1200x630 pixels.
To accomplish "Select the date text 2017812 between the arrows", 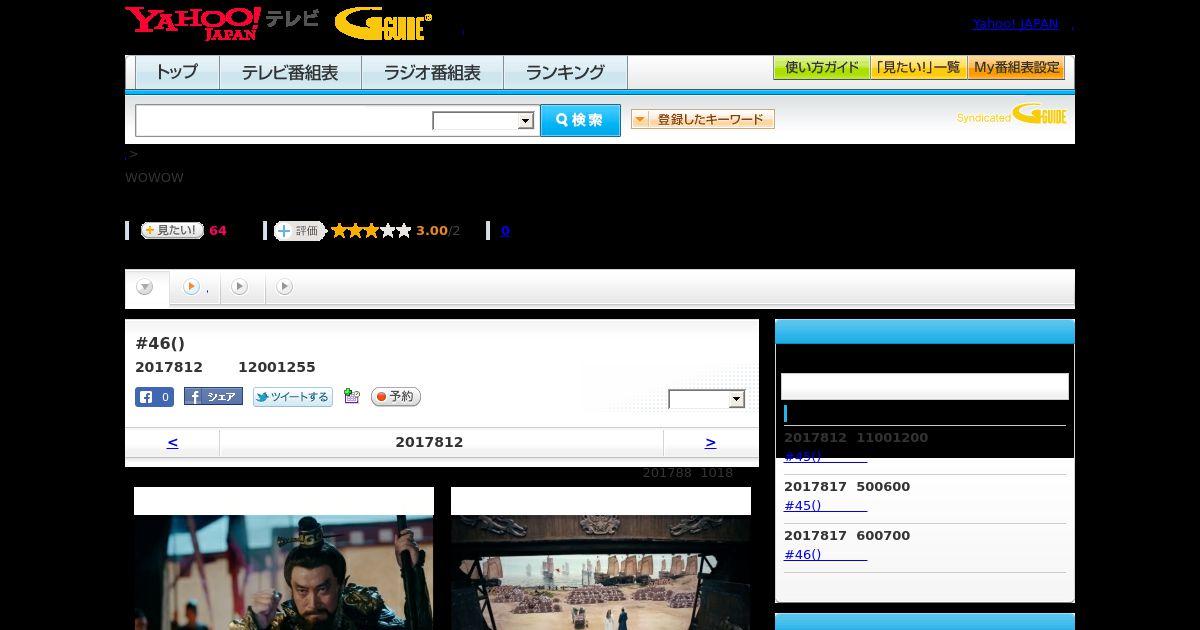I will pos(429,442).
